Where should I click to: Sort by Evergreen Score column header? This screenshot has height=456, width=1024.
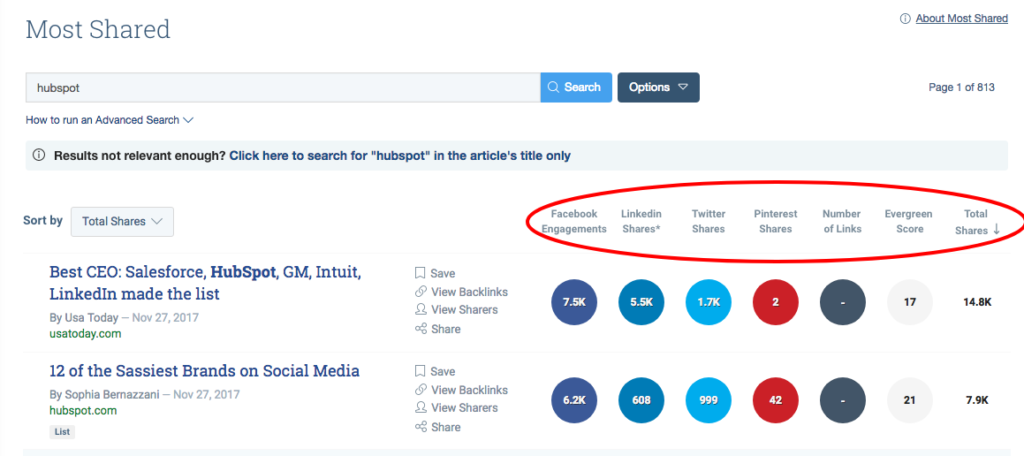(x=909, y=222)
